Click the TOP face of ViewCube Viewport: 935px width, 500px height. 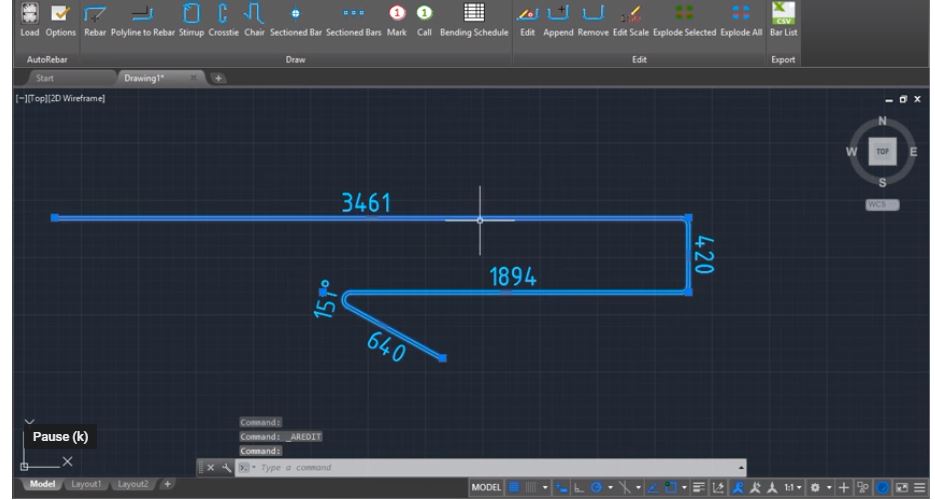click(882, 151)
